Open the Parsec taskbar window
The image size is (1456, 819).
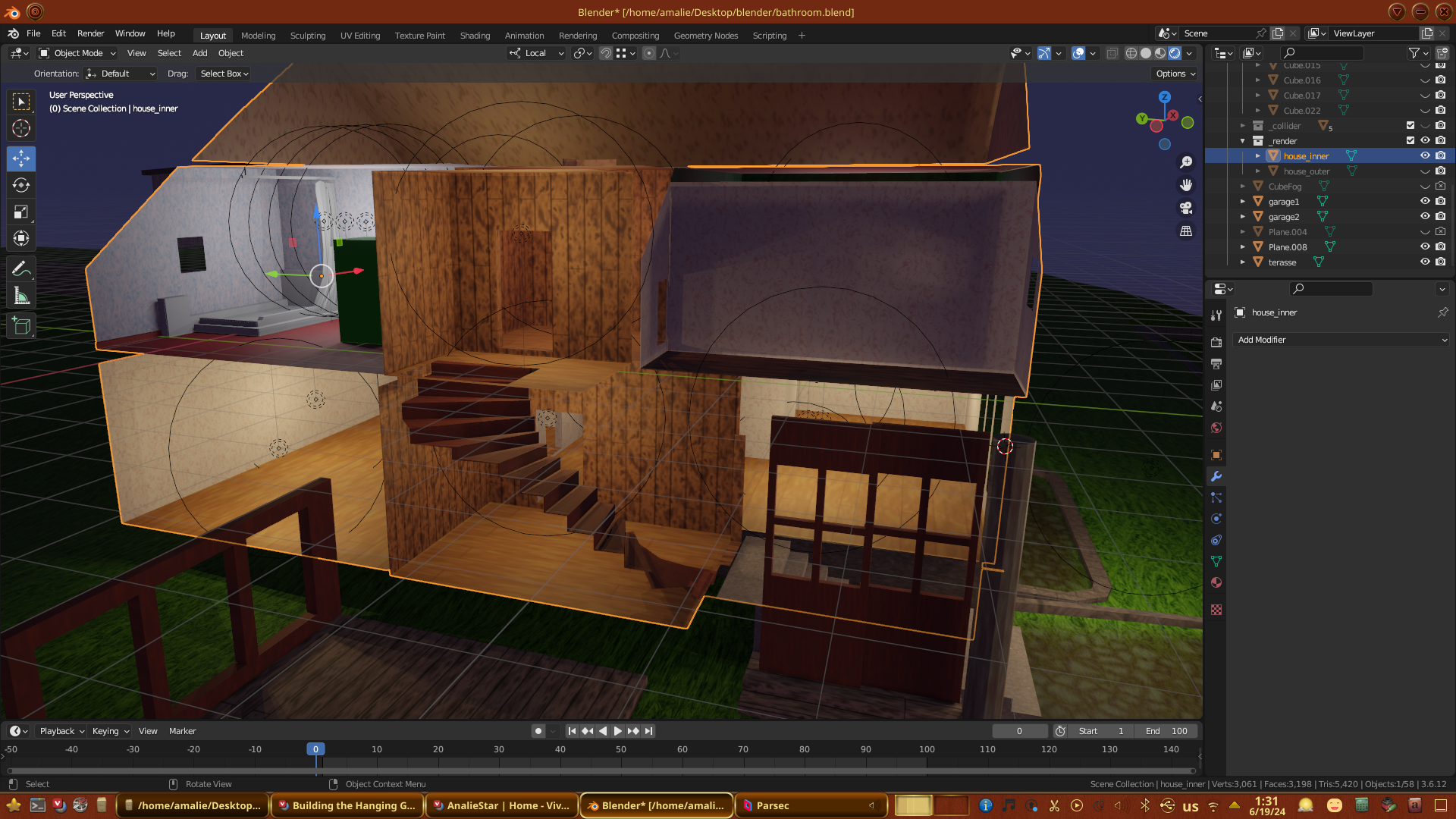(x=810, y=805)
